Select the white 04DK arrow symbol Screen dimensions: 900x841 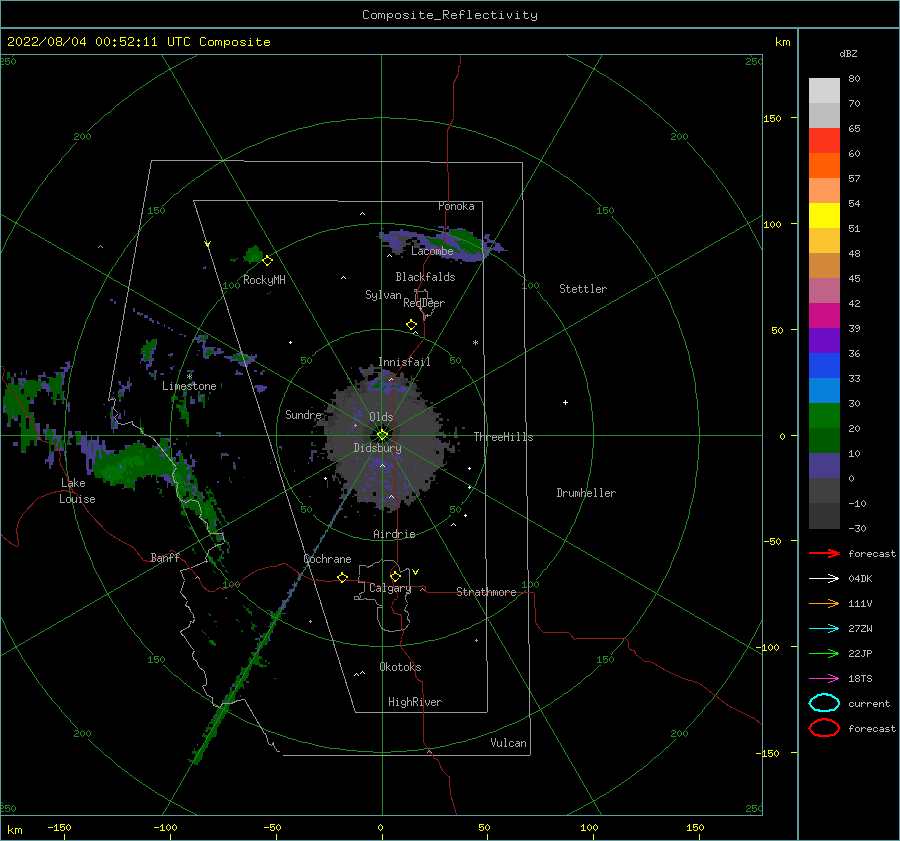(x=824, y=578)
